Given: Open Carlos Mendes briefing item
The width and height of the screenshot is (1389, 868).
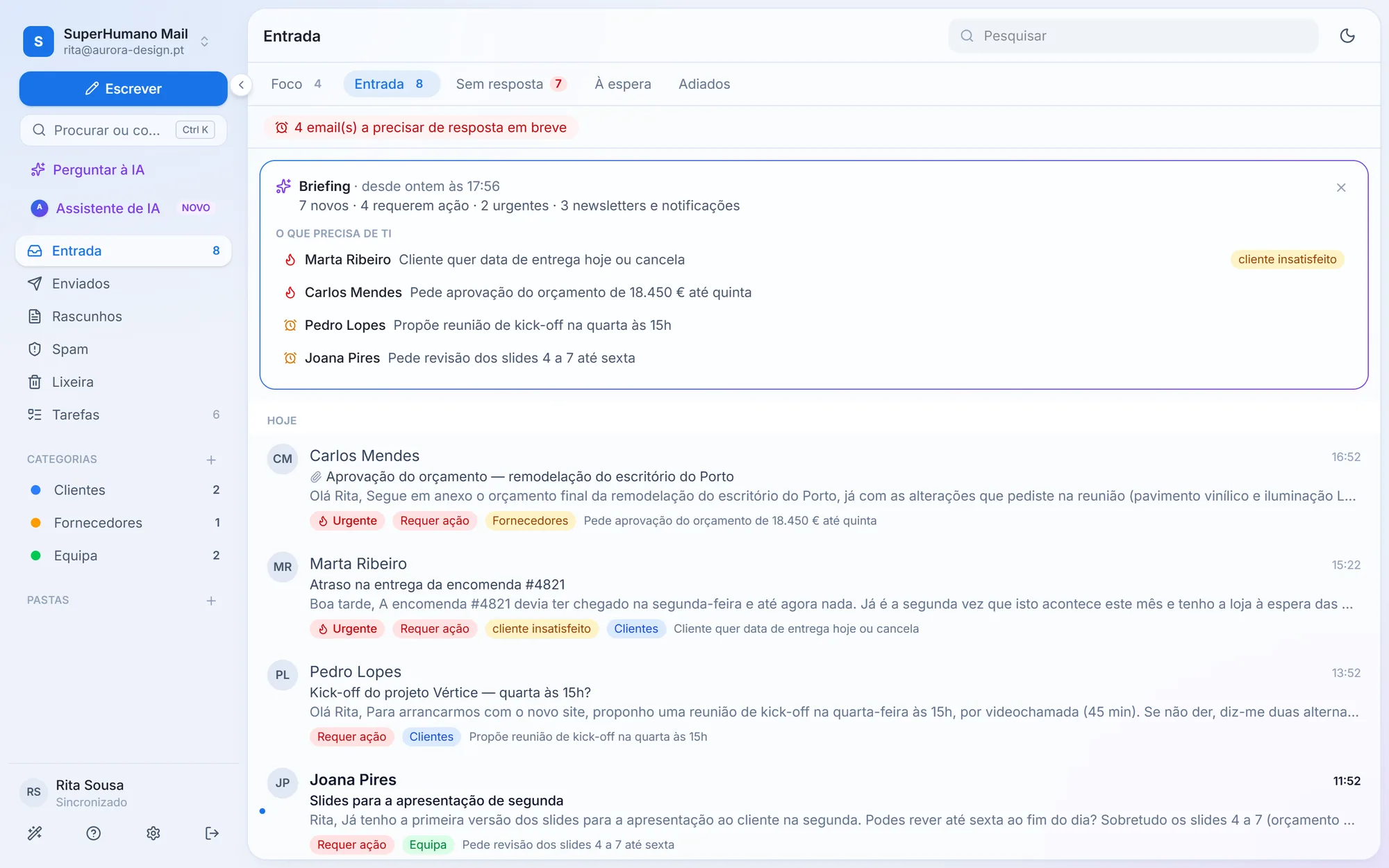Looking at the screenshot, I should [x=813, y=292].
